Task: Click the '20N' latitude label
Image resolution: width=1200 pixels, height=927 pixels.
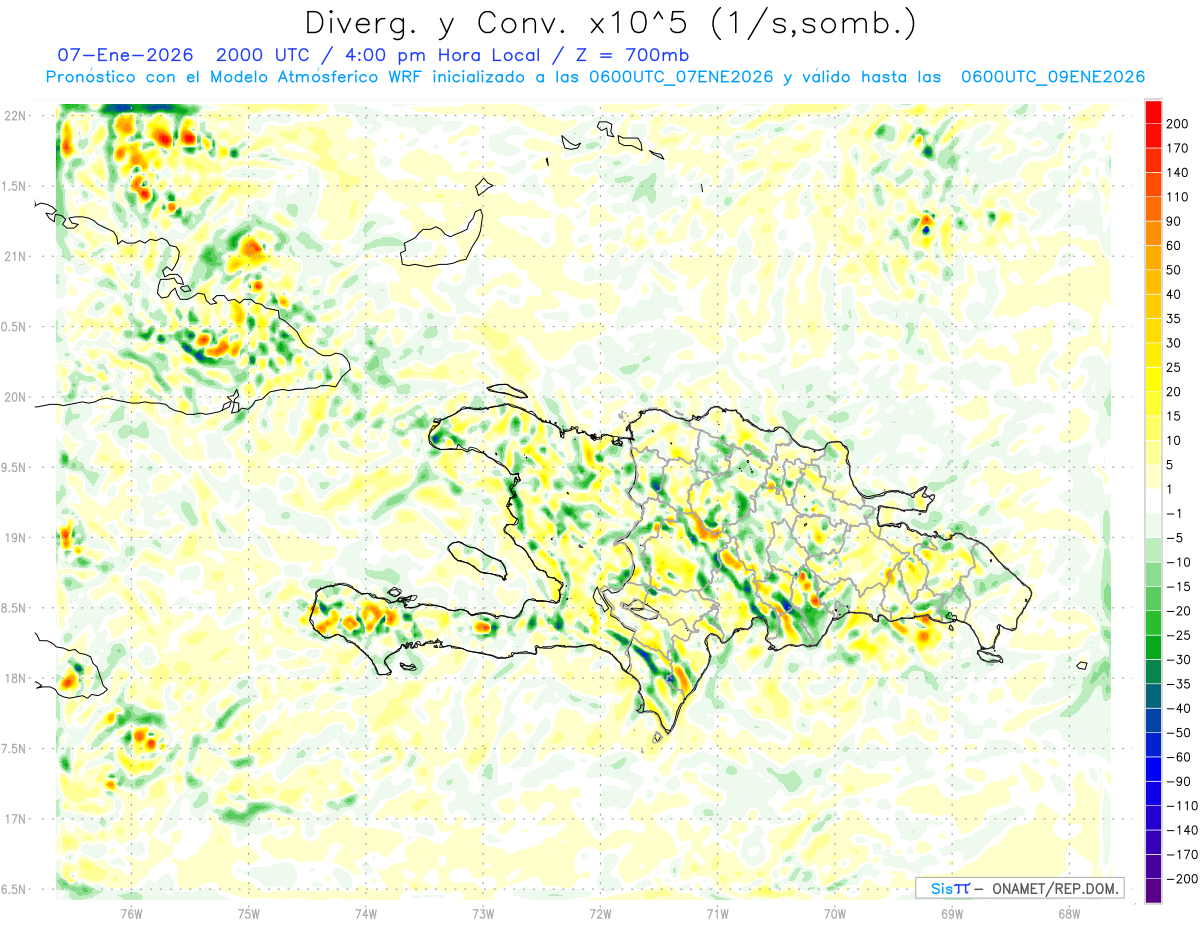Action: [15, 397]
